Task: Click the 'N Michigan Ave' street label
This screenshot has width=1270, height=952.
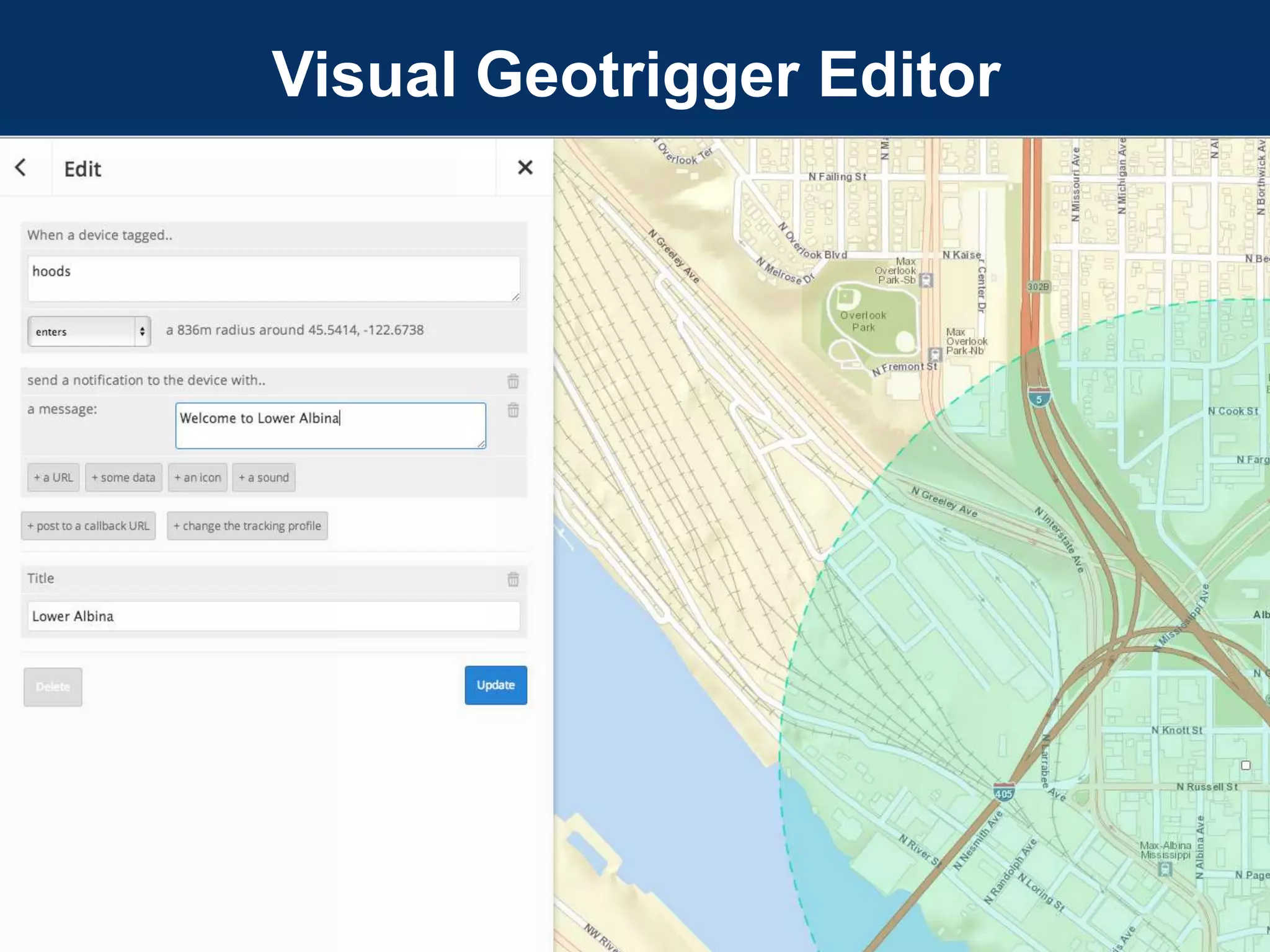Action: point(1122,176)
